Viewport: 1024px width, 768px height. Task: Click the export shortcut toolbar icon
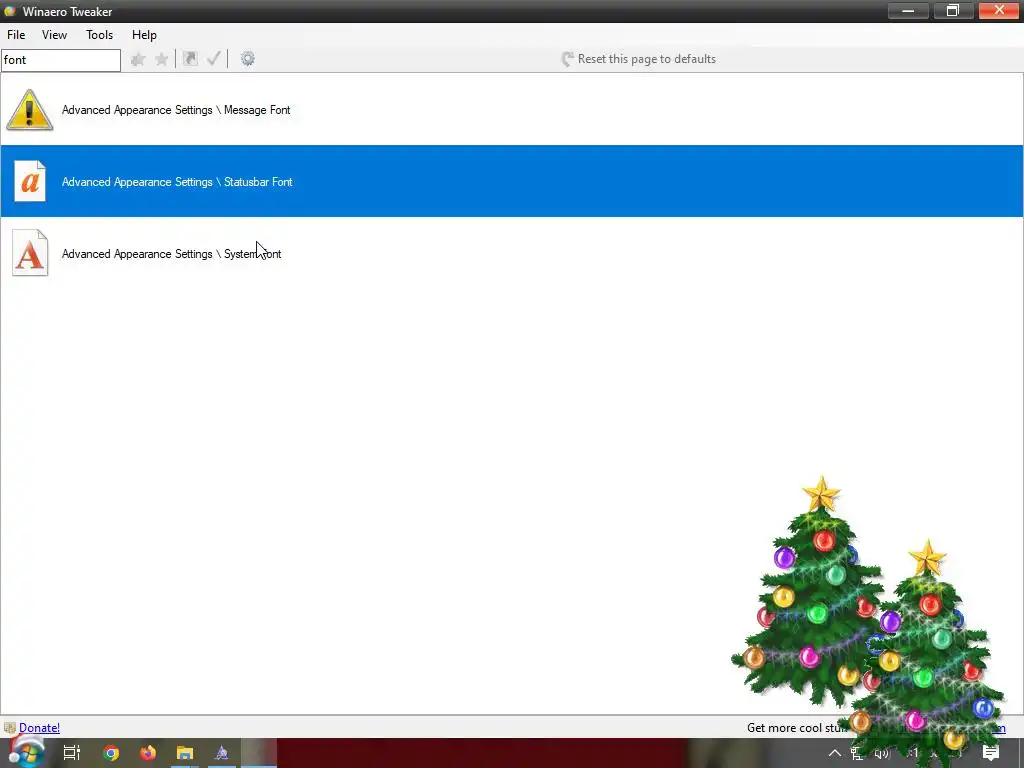point(190,59)
